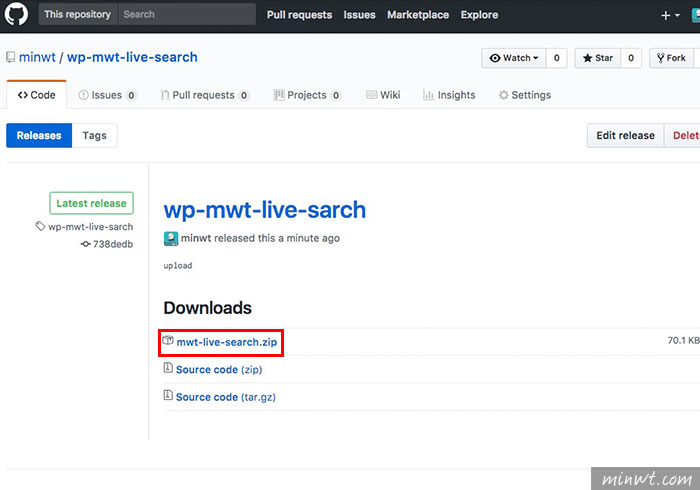Open the wp-mwt-live-search repository link
700x490 pixels.
(132, 57)
